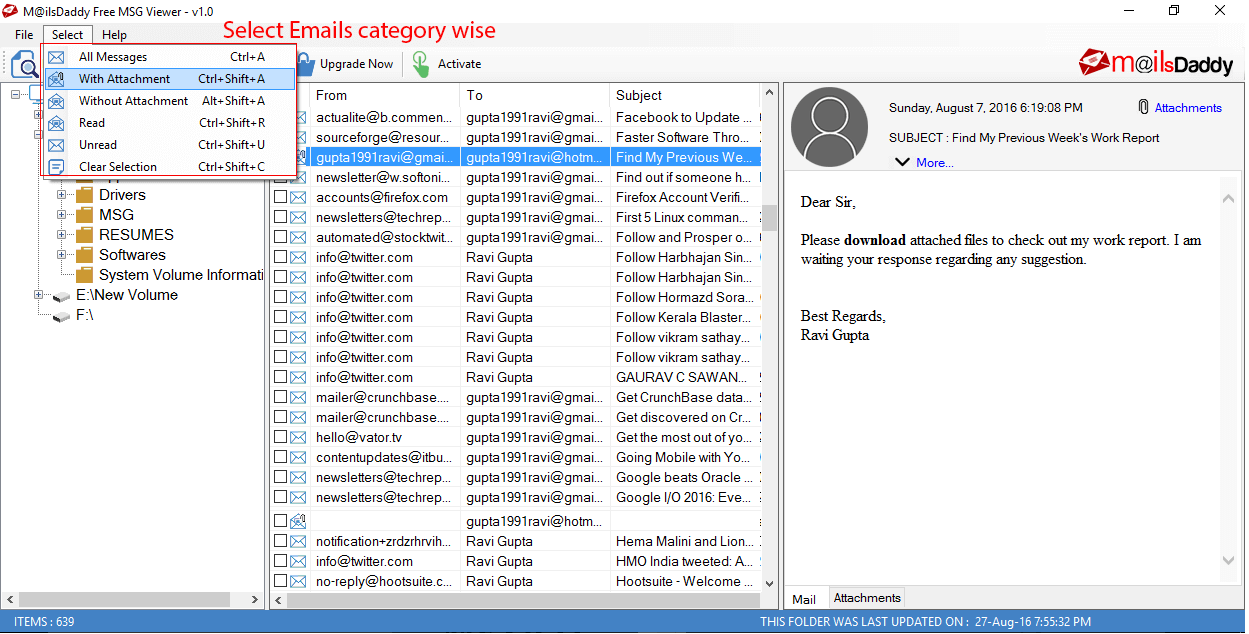Sort by the From column header
This screenshot has height=634, width=1249.
coord(385,95)
